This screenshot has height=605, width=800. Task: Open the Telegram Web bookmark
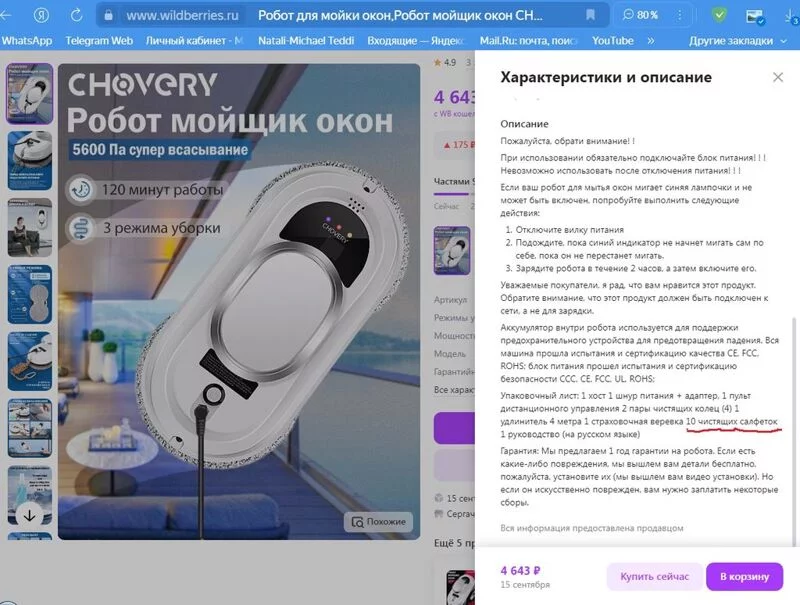coord(99,41)
